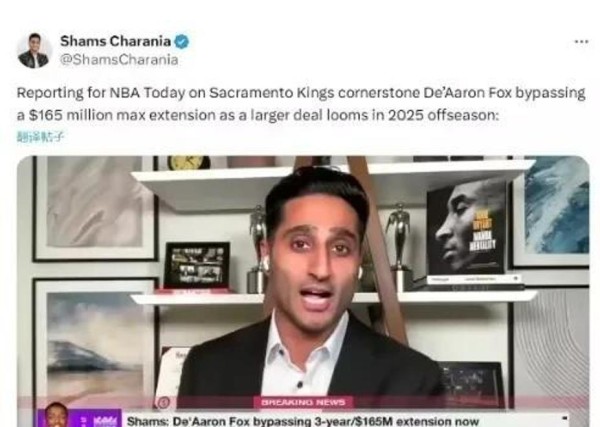The width and height of the screenshot is (600, 427).
Task: Click the BREAKING NEWS banner in video
Action: [303, 402]
